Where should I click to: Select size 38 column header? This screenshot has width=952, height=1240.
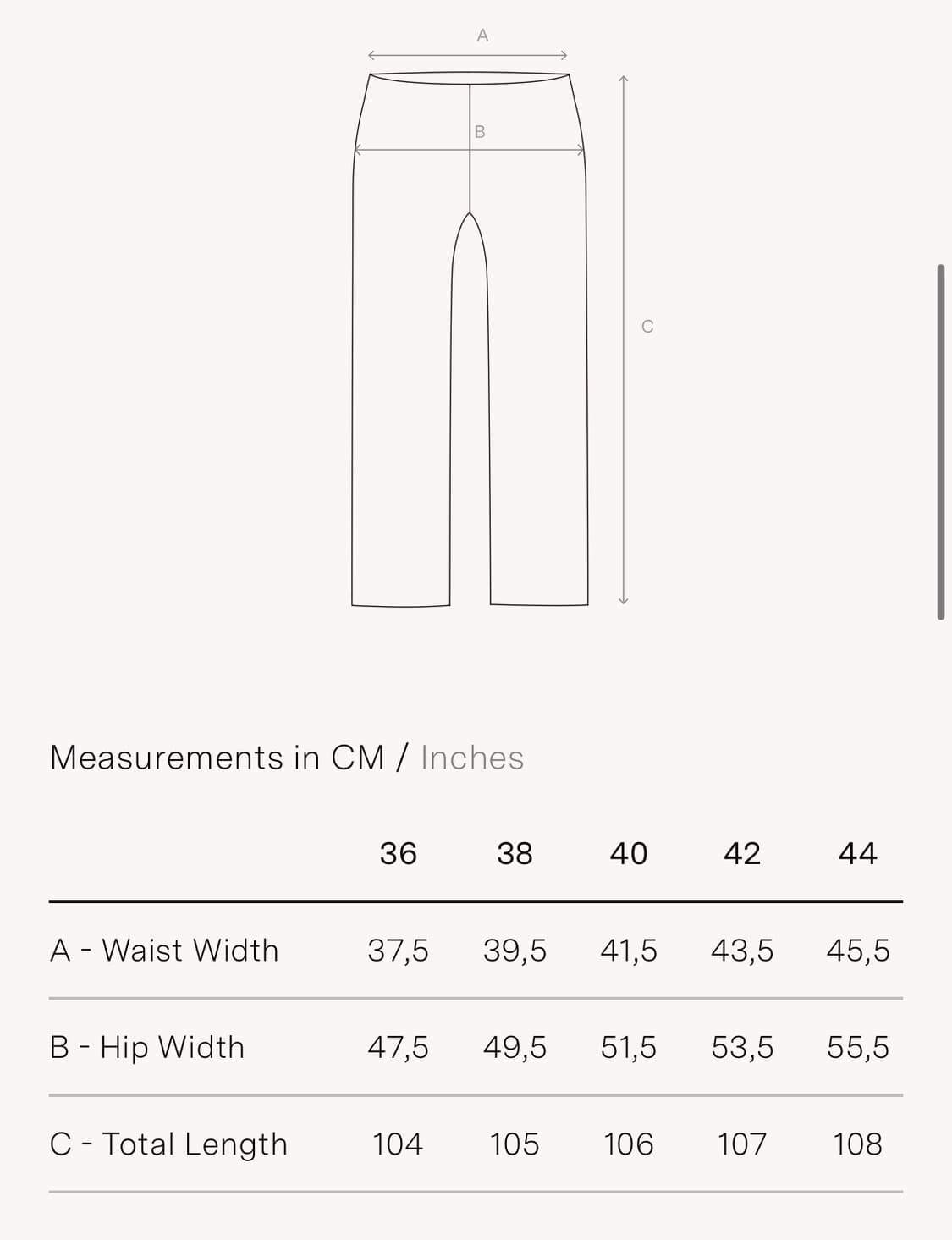[515, 853]
